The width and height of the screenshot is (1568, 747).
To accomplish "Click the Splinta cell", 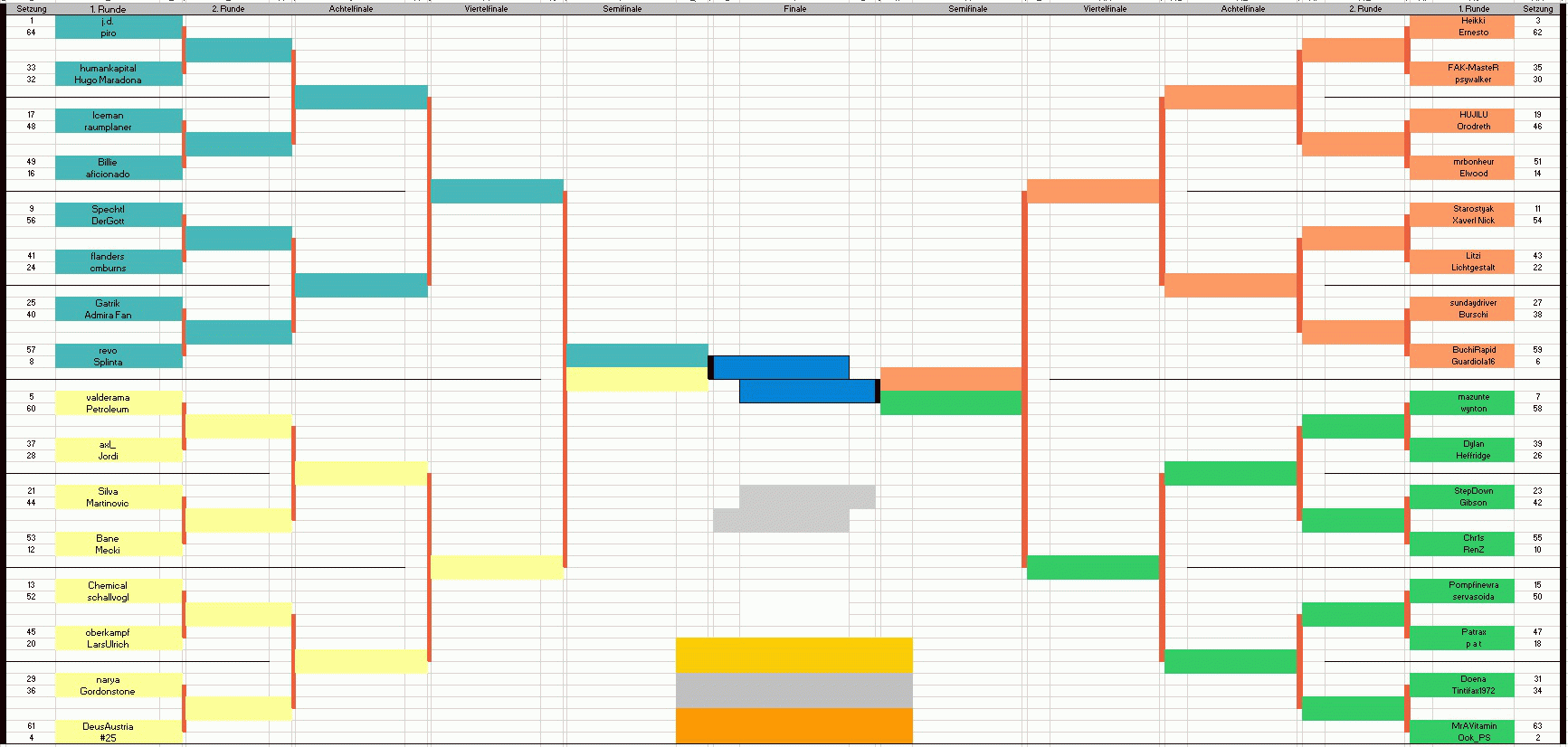I will [x=119, y=362].
